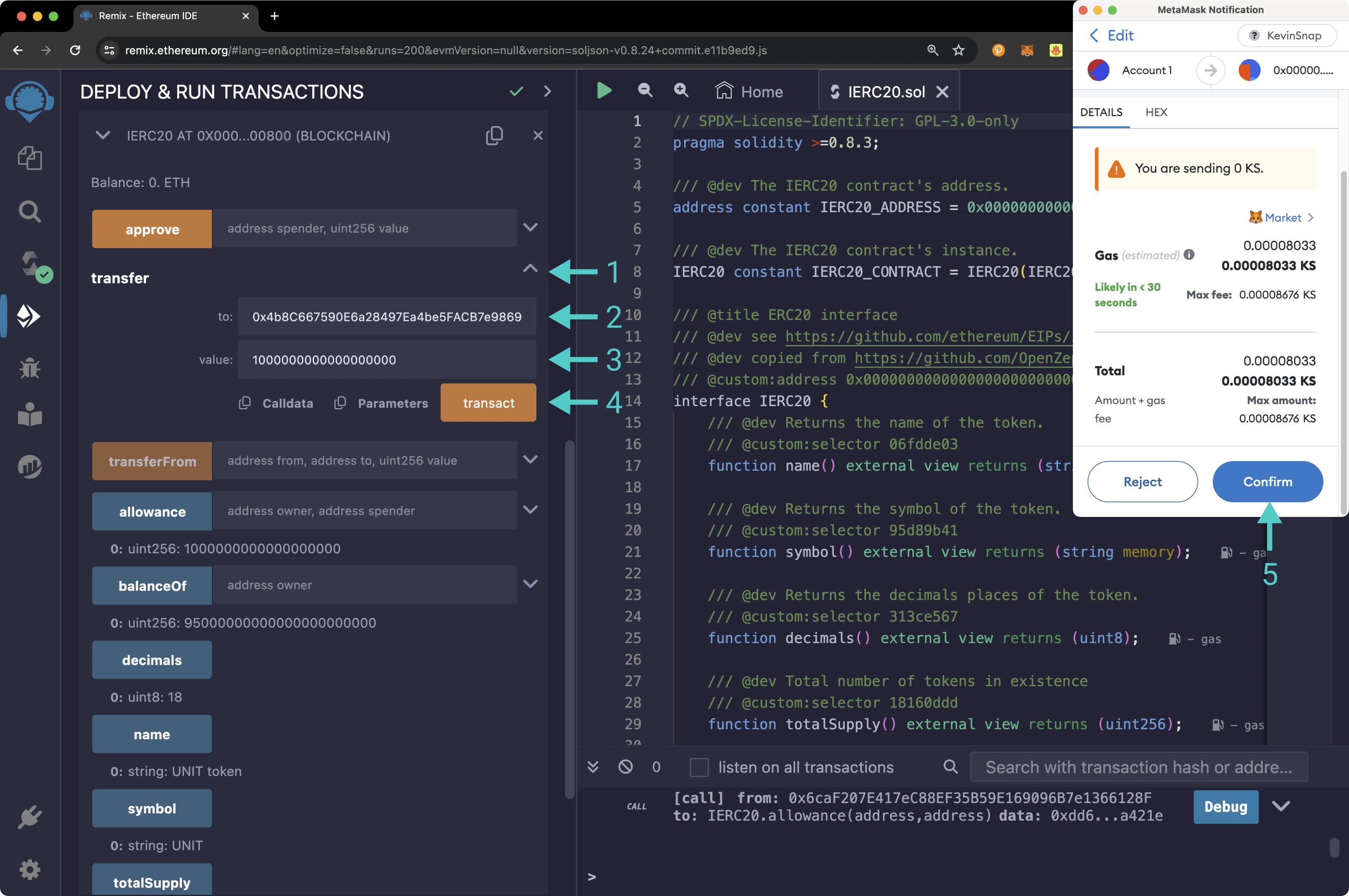Open the DETAILS tab in MetaMask
The image size is (1349, 896).
(1101, 112)
